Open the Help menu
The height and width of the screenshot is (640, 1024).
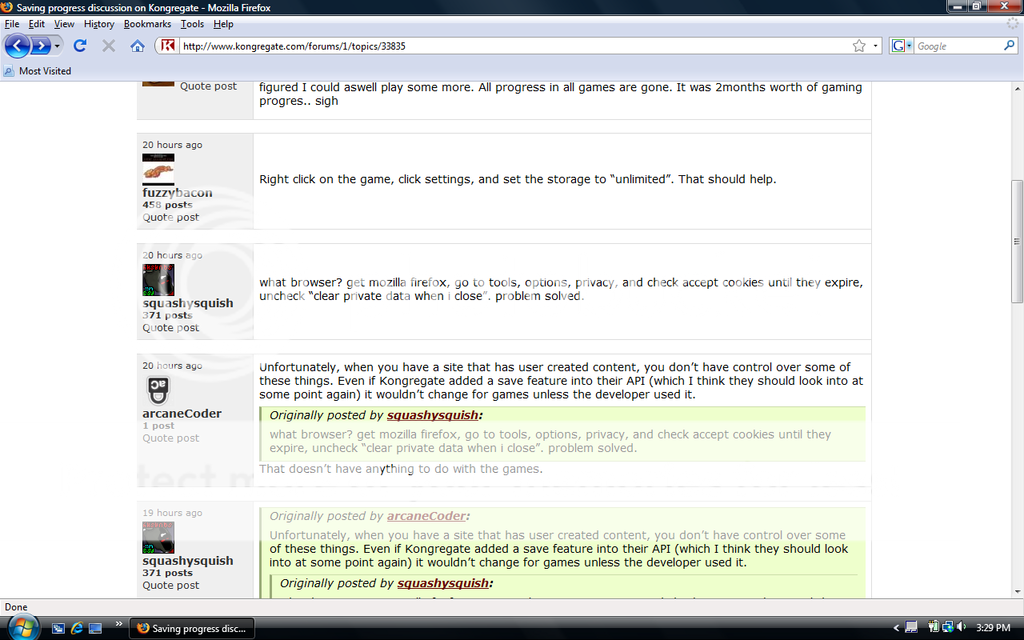coord(223,24)
